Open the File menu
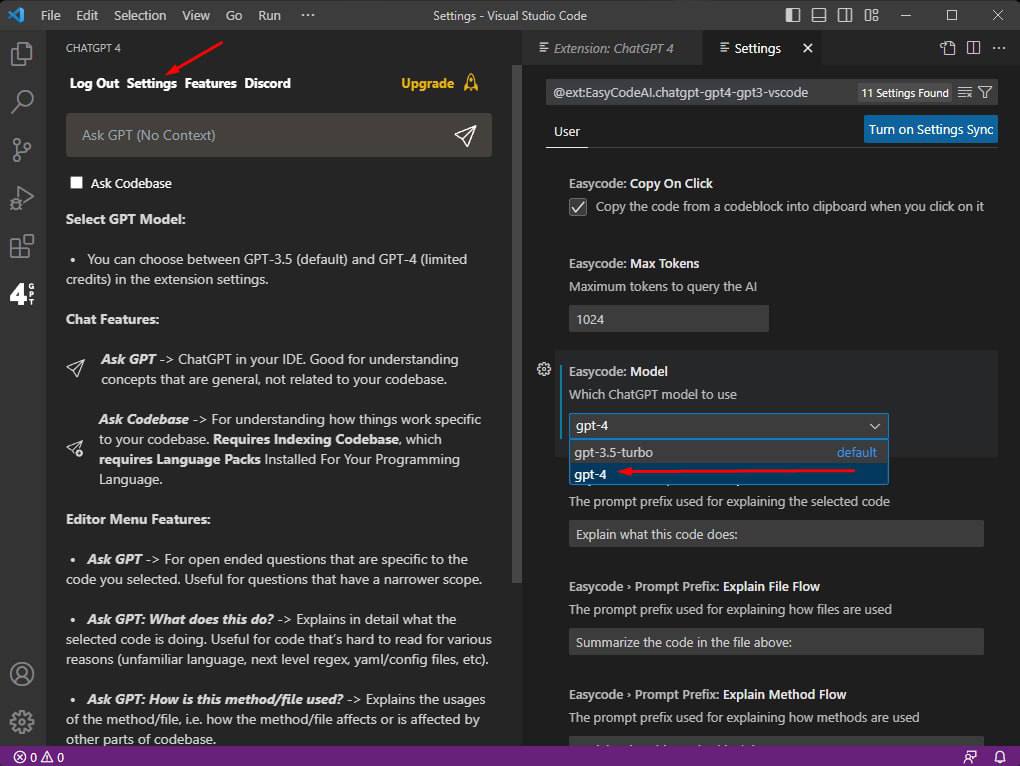 [51, 15]
